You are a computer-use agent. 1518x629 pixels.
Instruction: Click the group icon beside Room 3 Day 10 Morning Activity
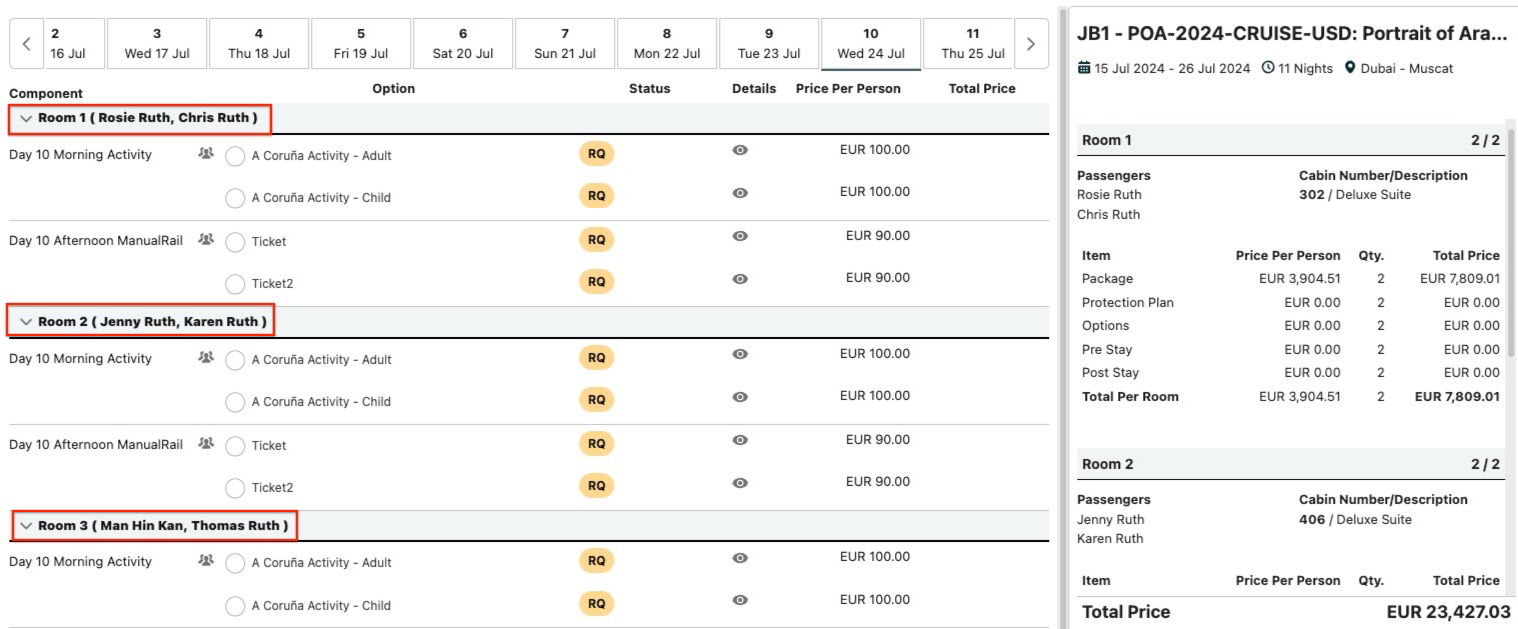(x=206, y=561)
